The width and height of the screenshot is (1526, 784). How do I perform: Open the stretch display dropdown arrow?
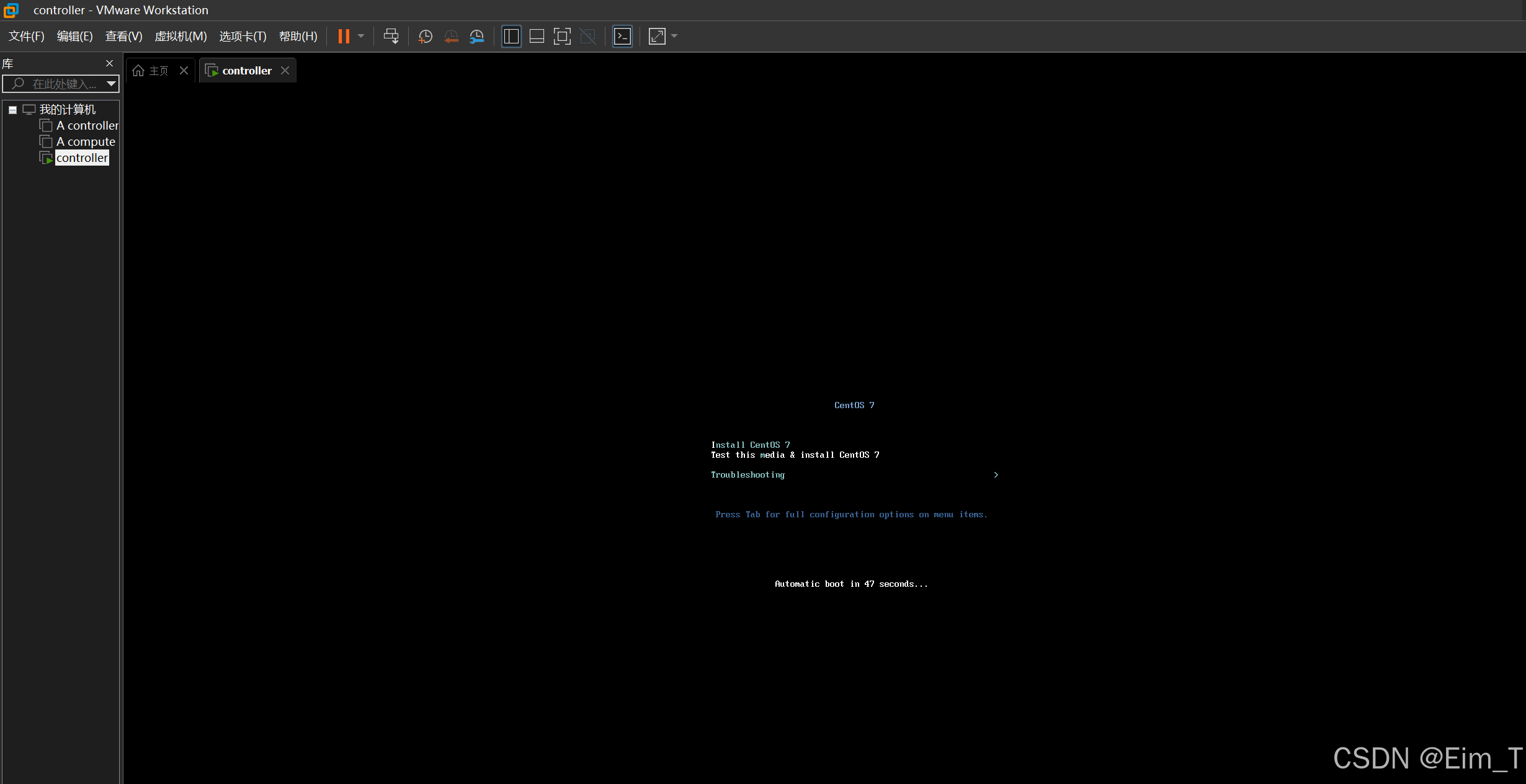pos(674,37)
